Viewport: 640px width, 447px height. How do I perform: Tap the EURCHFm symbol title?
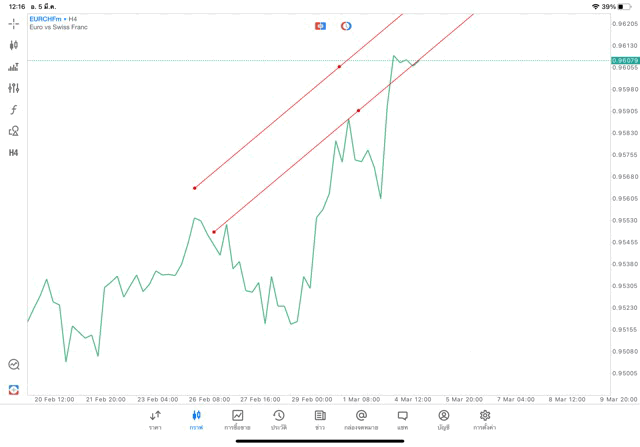click(46, 18)
